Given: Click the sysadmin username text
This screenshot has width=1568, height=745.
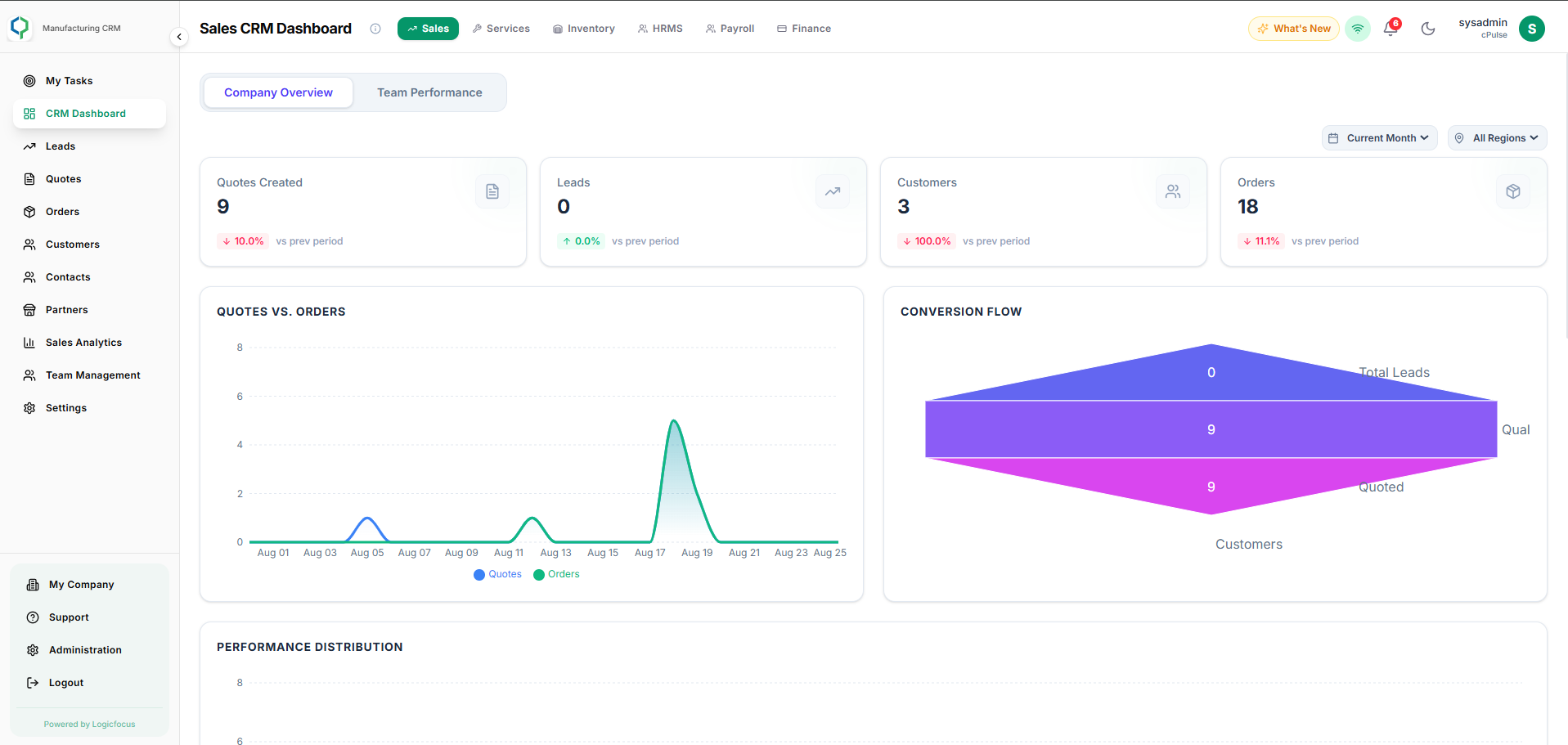Looking at the screenshot, I should click(x=1483, y=23).
